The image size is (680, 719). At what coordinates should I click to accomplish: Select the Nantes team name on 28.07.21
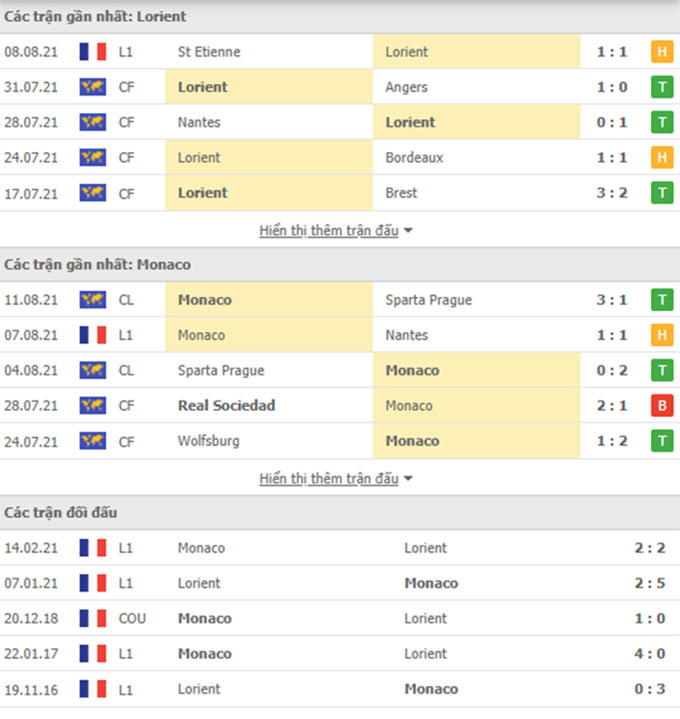[x=199, y=122]
